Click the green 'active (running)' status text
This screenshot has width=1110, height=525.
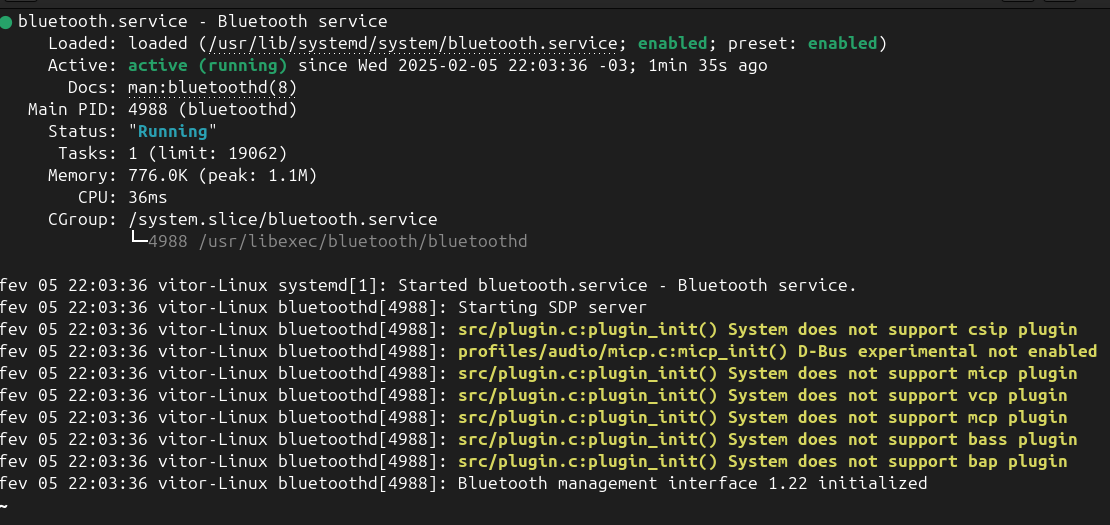(x=207, y=66)
